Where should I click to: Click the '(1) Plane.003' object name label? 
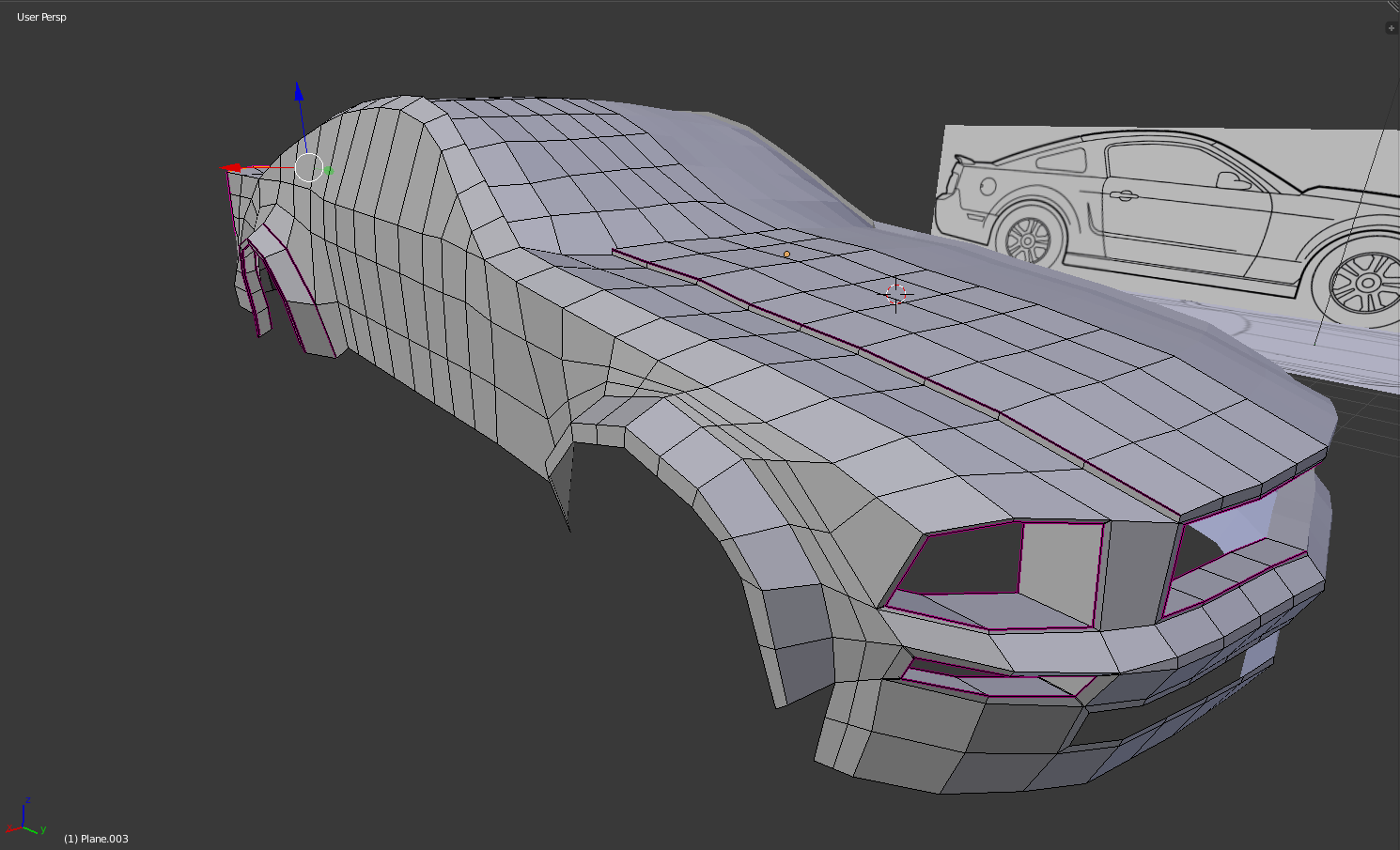tap(96, 839)
